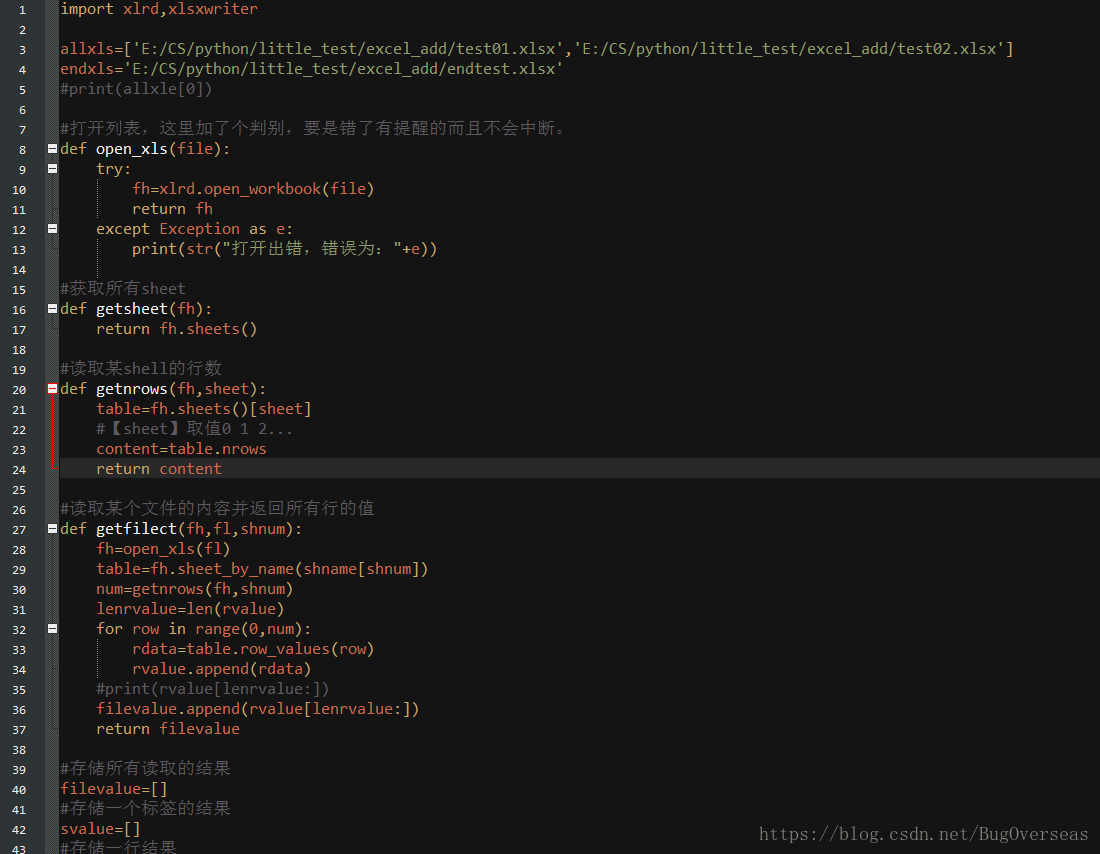Collapse the try block fold marker
The width and height of the screenshot is (1100, 854).
[52, 168]
